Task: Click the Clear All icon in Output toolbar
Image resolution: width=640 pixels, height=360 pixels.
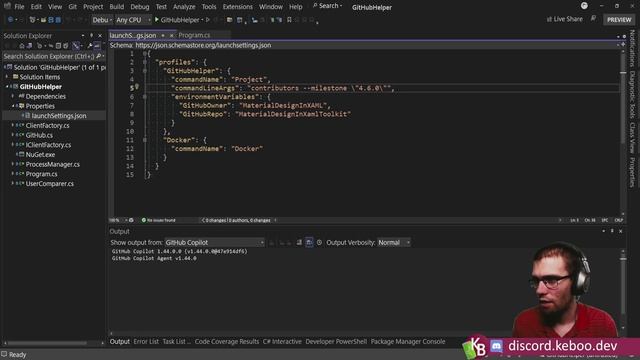Action: (299, 242)
